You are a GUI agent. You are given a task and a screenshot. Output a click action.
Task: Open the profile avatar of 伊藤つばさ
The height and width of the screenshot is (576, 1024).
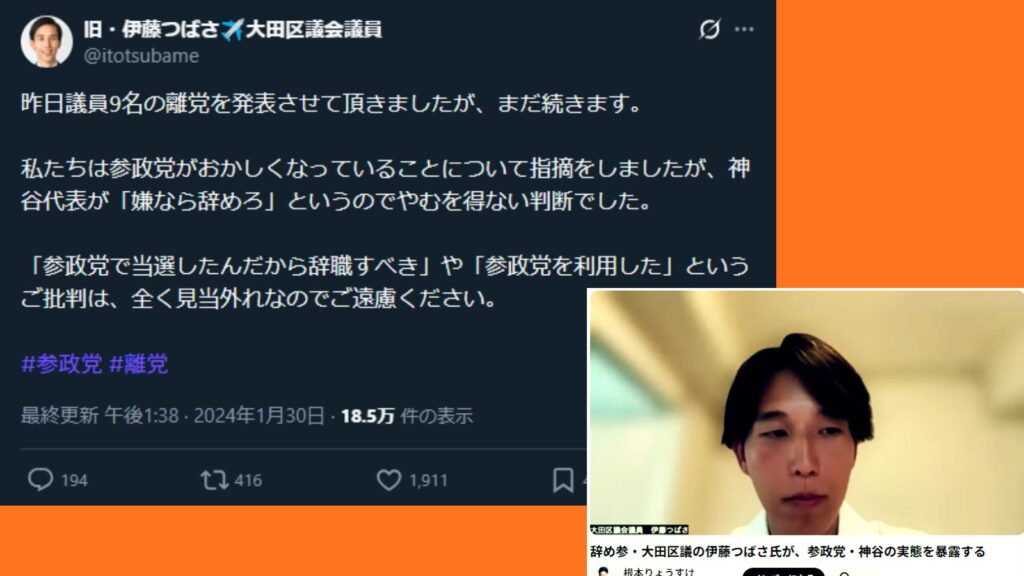(46, 41)
